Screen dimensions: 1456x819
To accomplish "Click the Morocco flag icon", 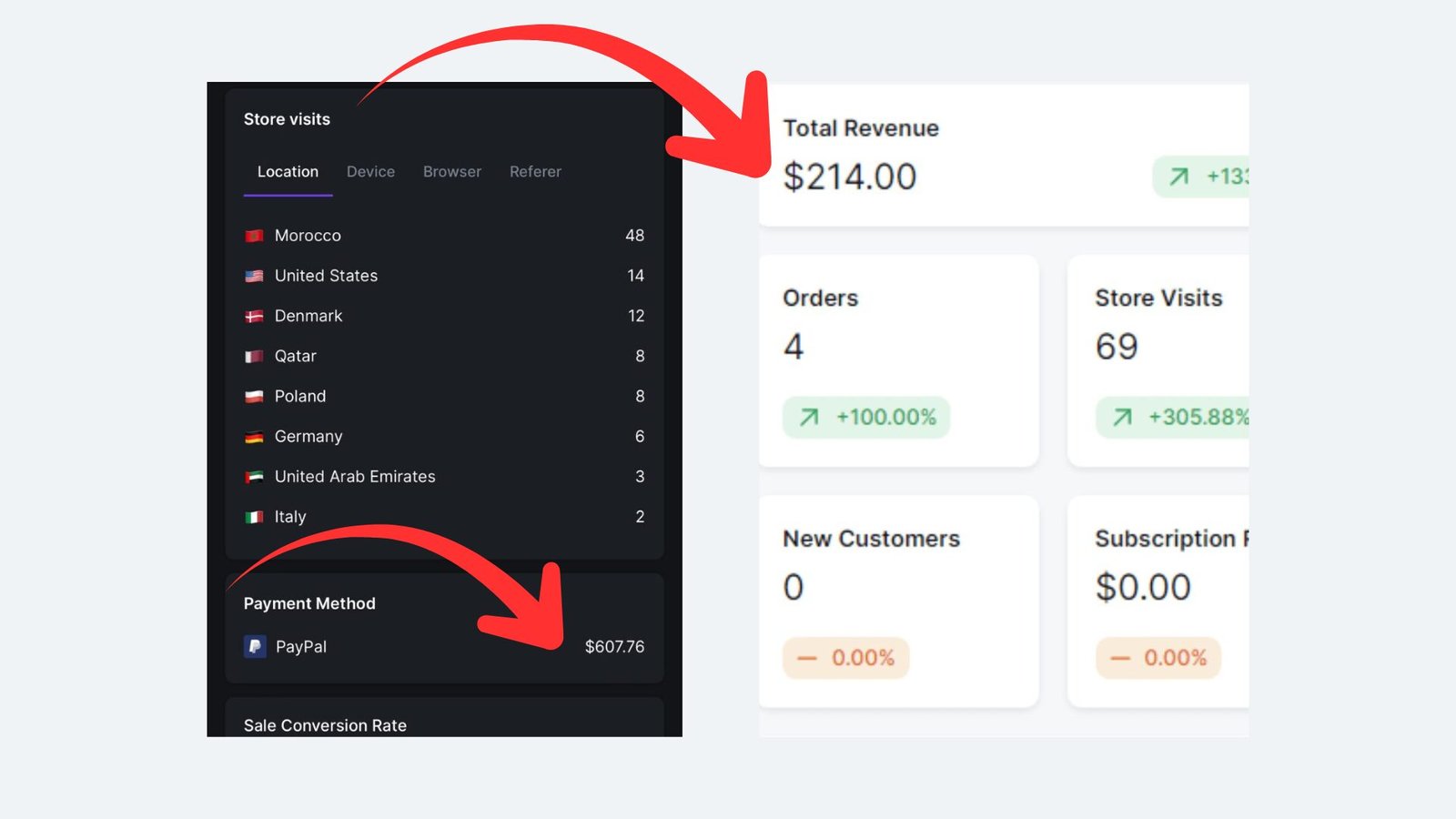I will click(x=254, y=236).
